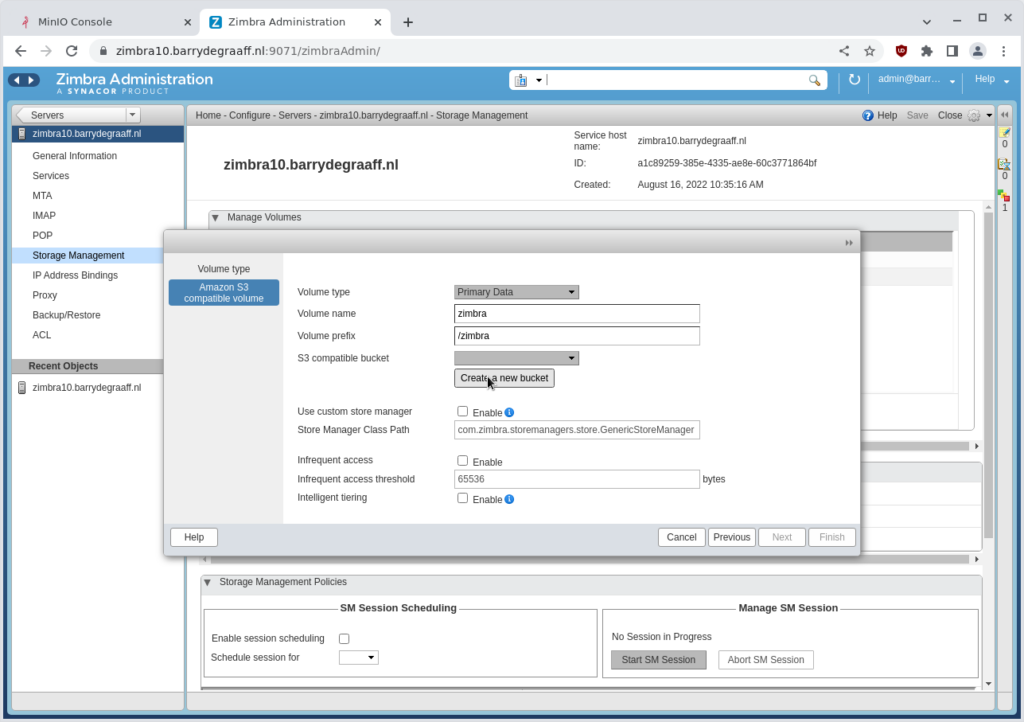Enable Infrequent access checkbox
The image size is (1024, 722).
462,460
